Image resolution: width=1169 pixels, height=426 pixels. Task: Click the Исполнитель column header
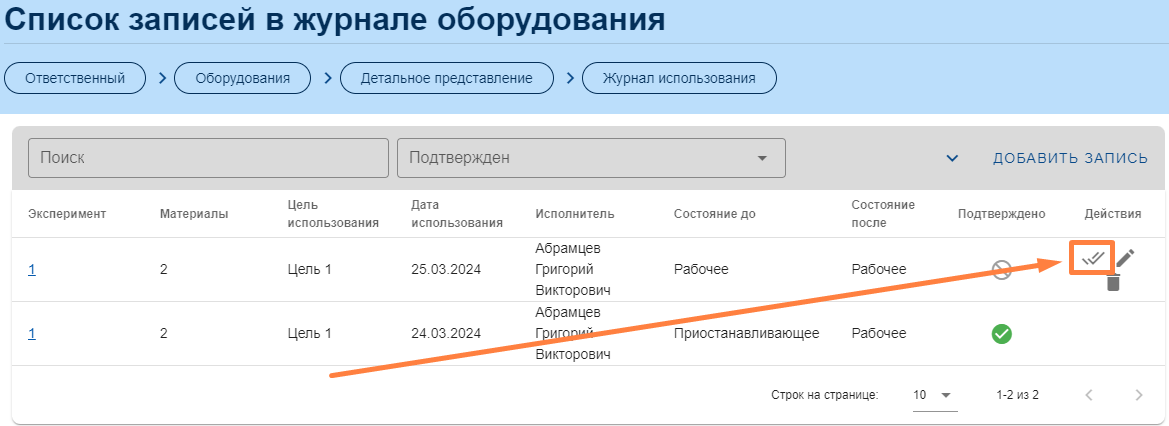[574, 214]
